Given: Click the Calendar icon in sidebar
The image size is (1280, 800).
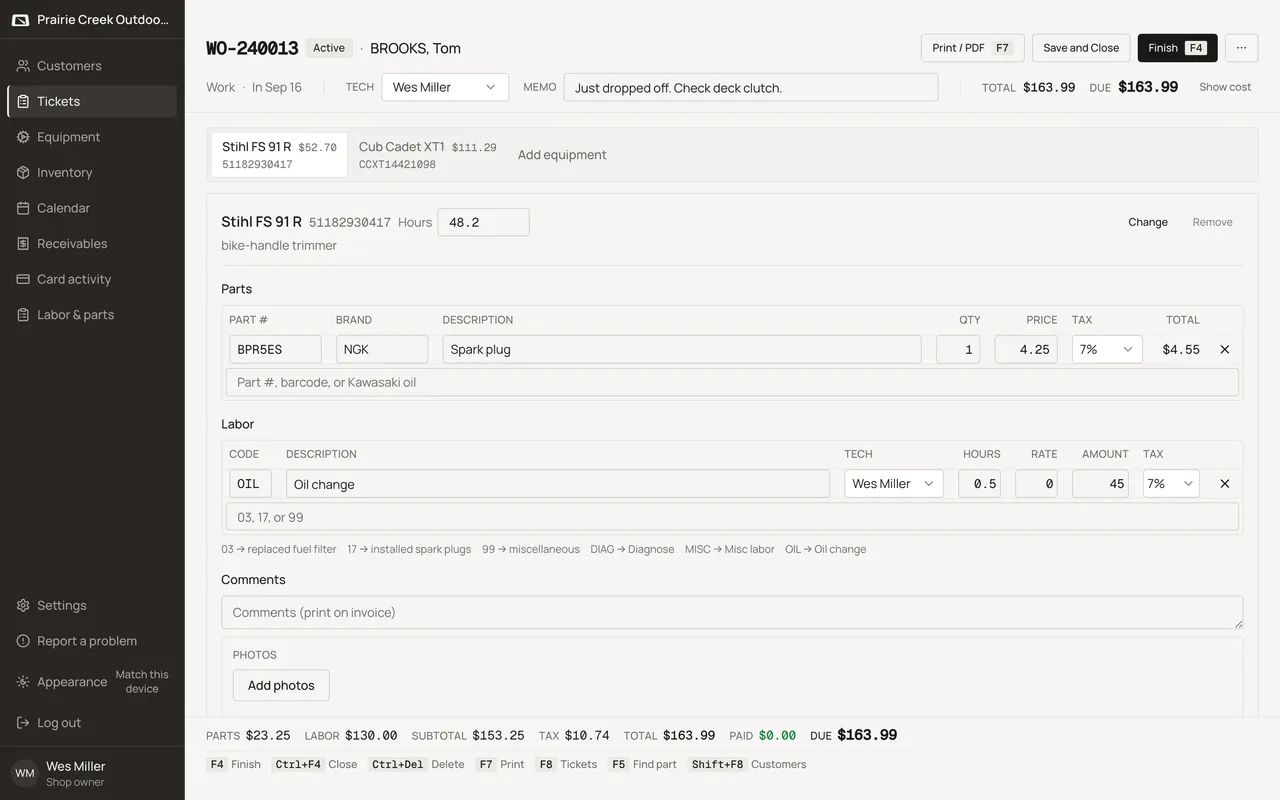Looking at the screenshot, I should (x=23, y=208).
